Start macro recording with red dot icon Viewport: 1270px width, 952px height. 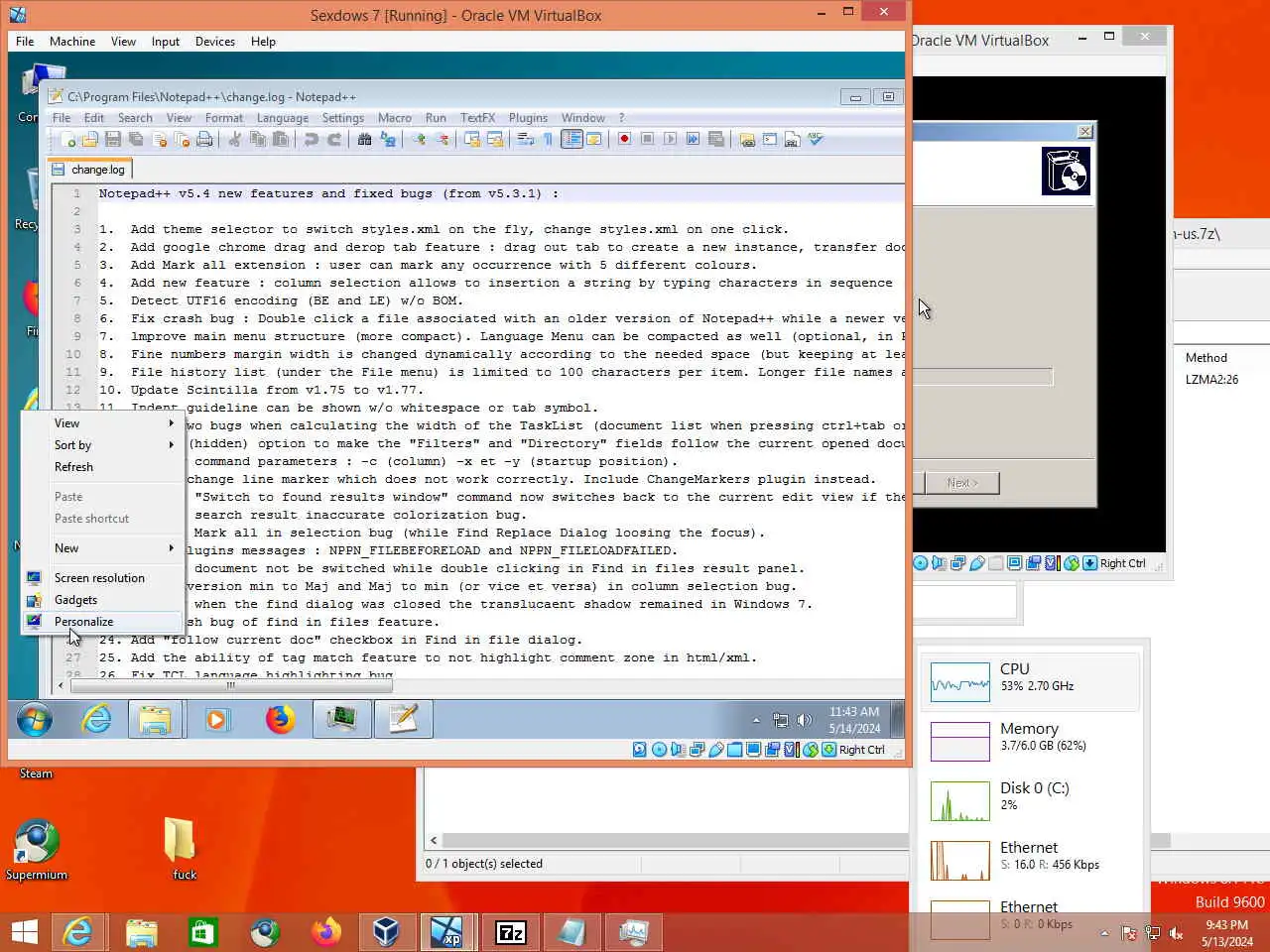click(624, 140)
